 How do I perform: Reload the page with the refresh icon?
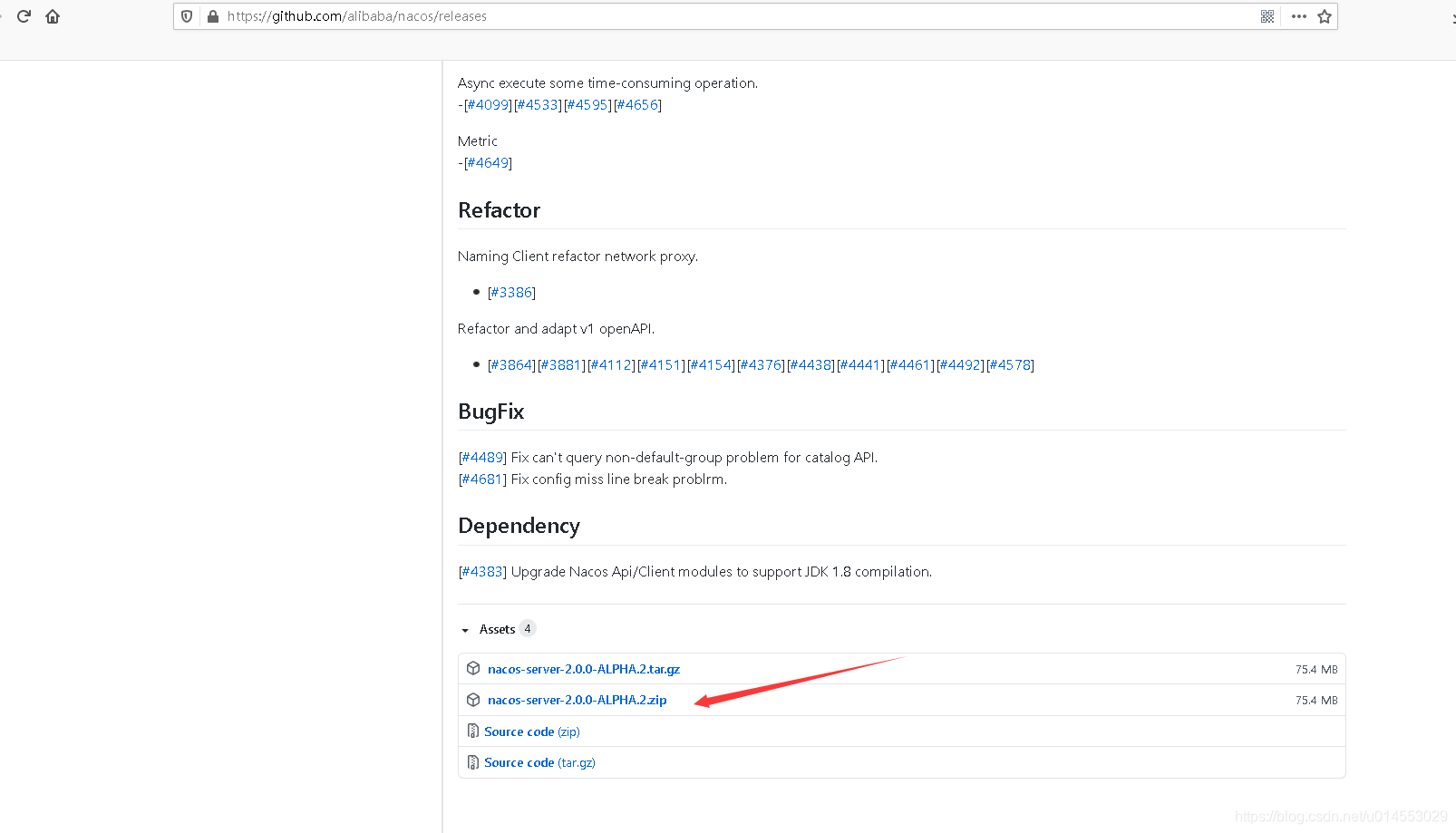24,16
